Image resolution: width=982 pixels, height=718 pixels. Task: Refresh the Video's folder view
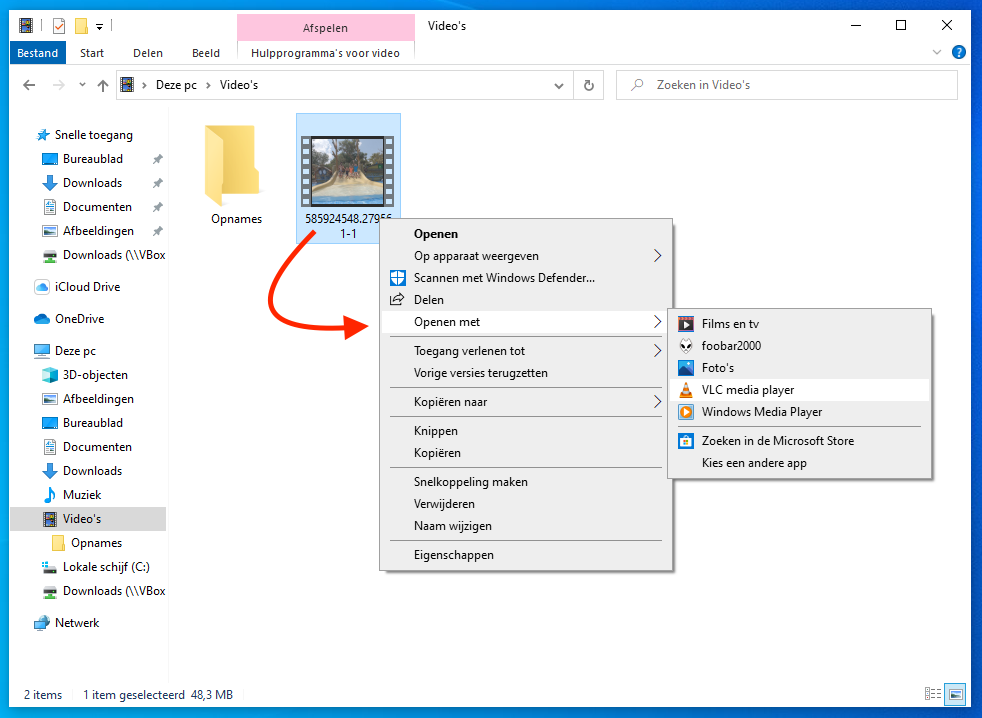pos(589,86)
